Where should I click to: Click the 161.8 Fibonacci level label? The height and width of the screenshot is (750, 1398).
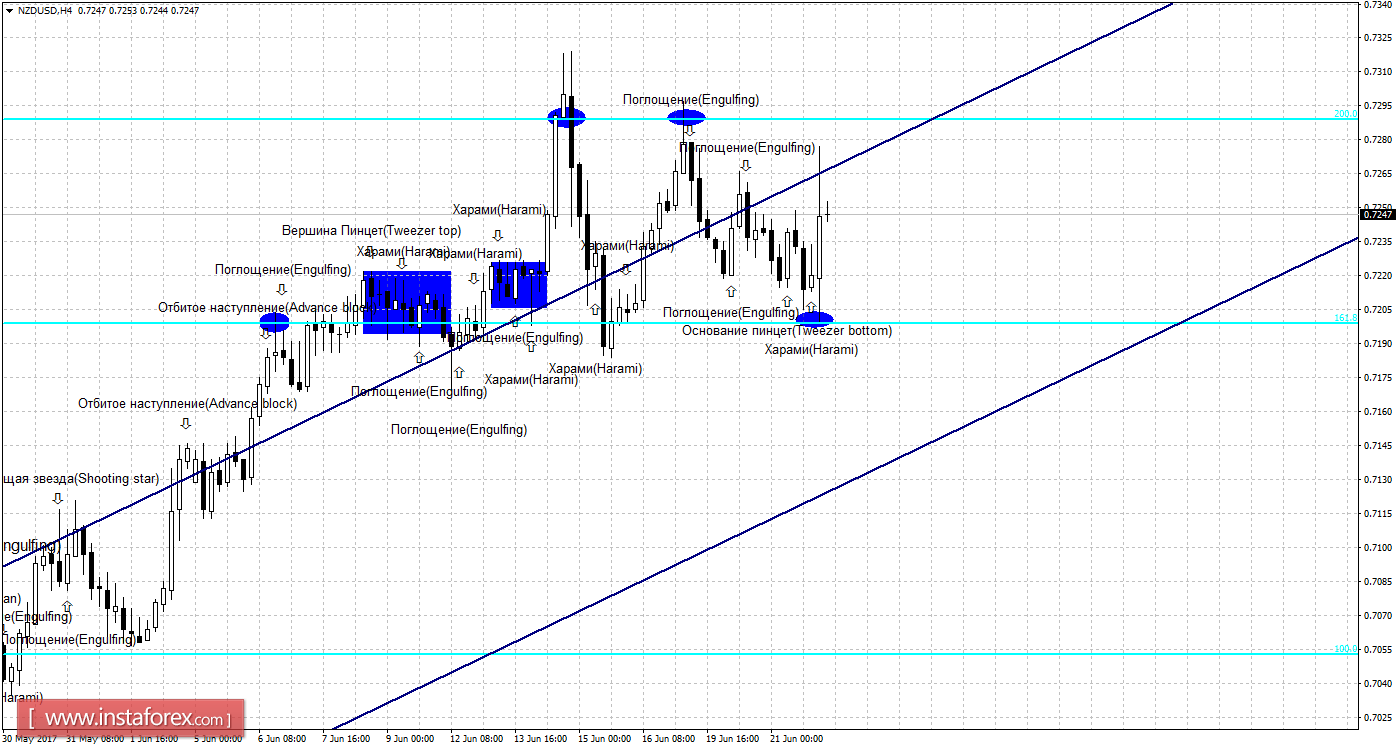point(1345,318)
